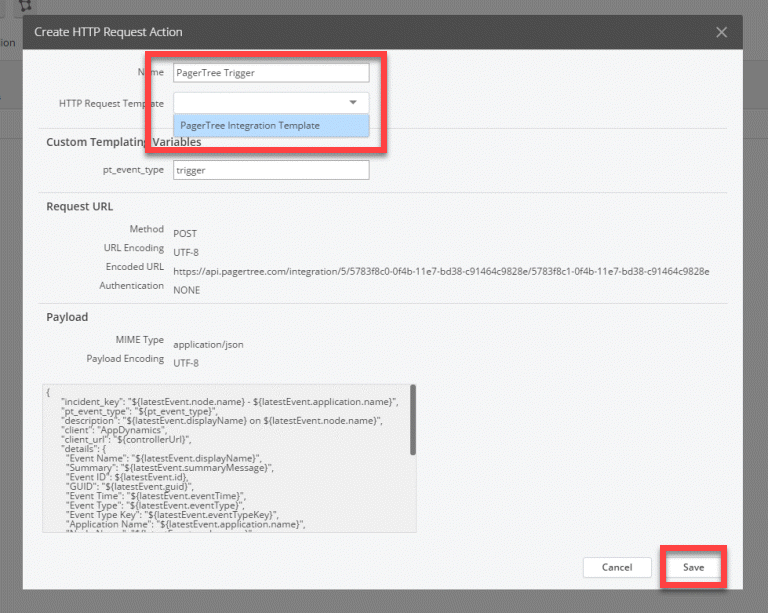Focus the pt_event_type variable field
The height and width of the screenshot is (613, 768).
271,171
